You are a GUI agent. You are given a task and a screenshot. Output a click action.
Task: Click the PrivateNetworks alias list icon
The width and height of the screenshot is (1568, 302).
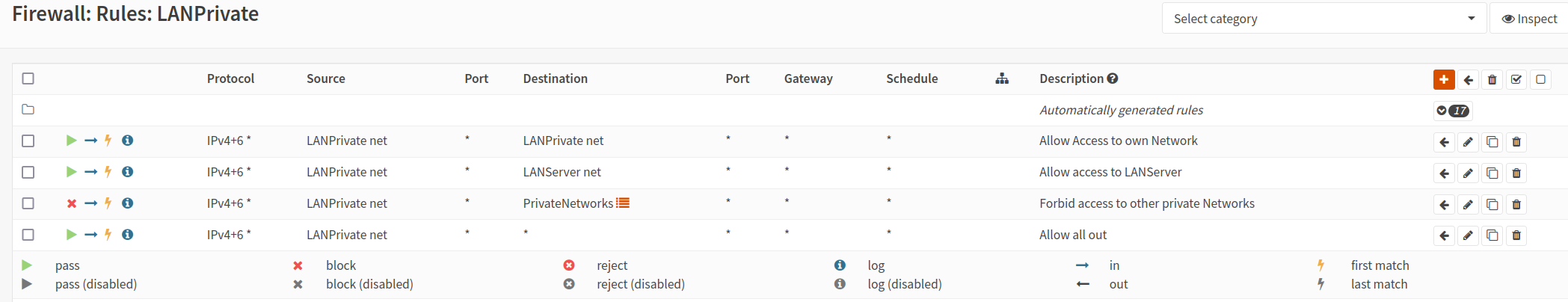click(x=623, y=203)
